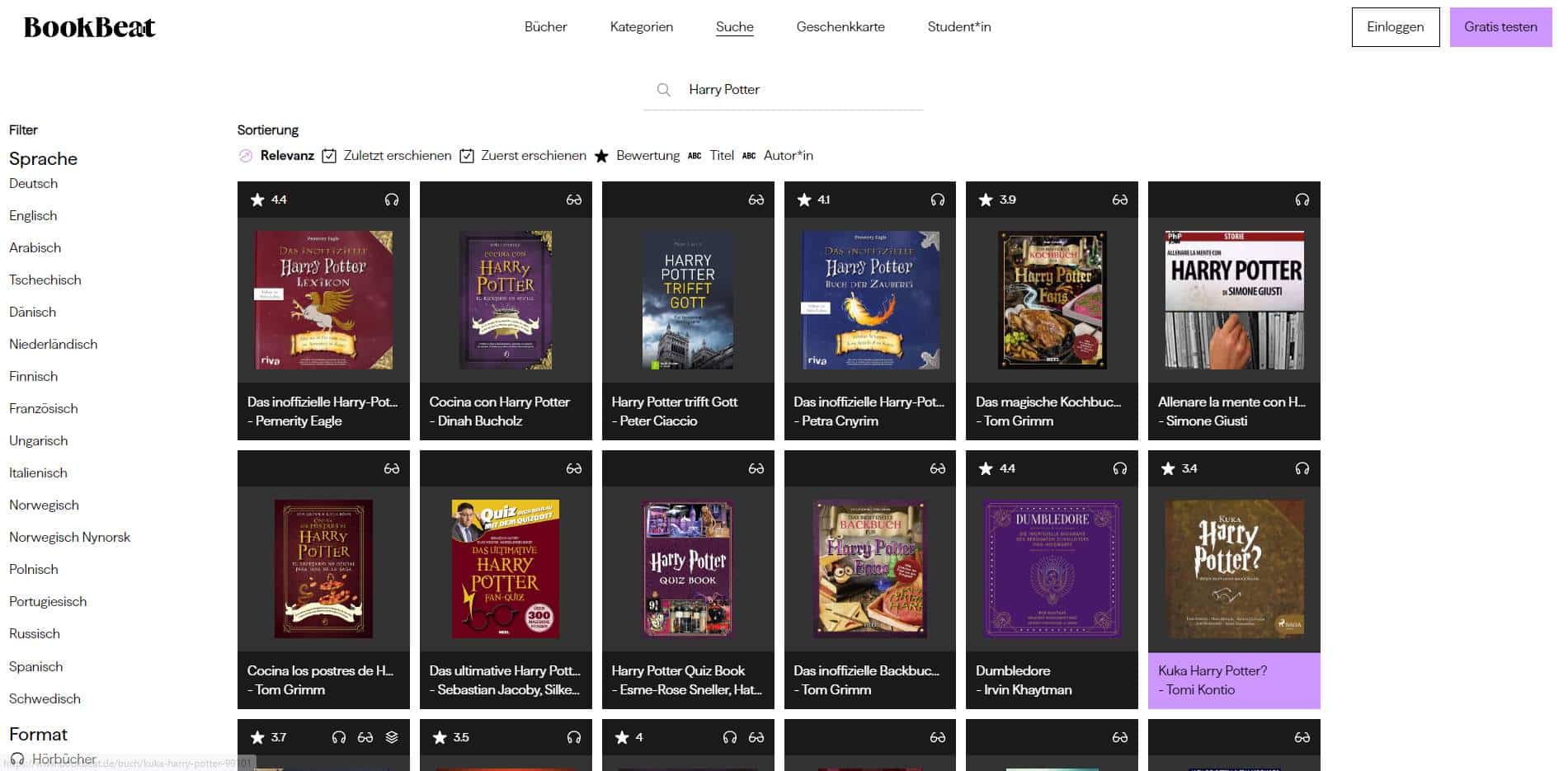Open the Kuka Harry Potter? title link
Image resolution: width=1568 pixels, height=771 pixels.
1212,670
